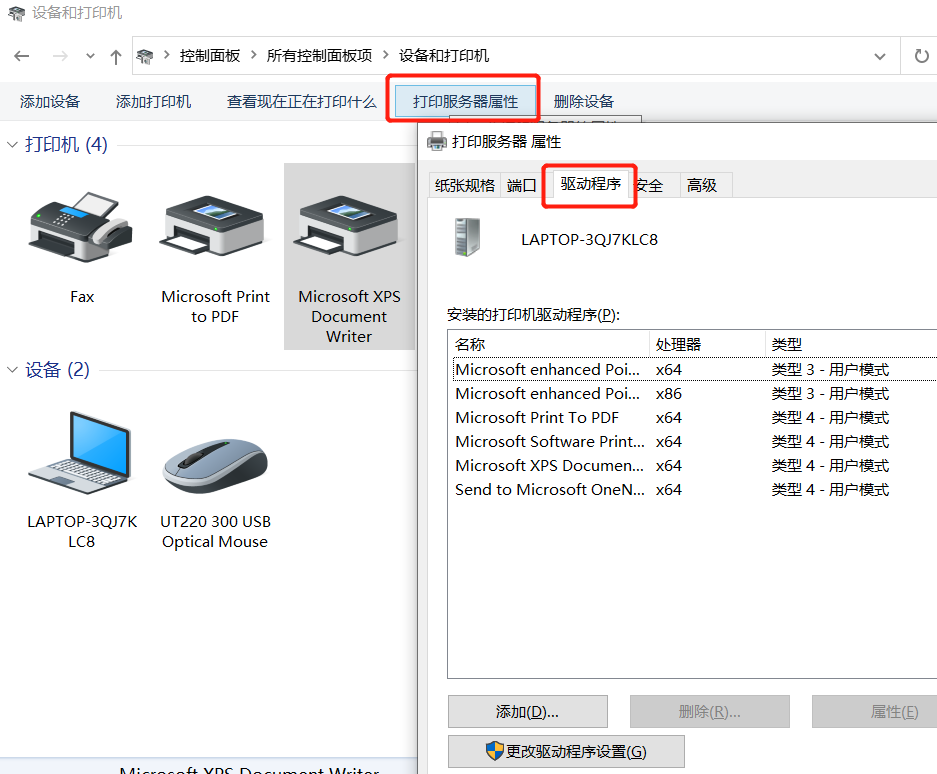Select the Microsoft Print to PDF printer

(215, 259)
